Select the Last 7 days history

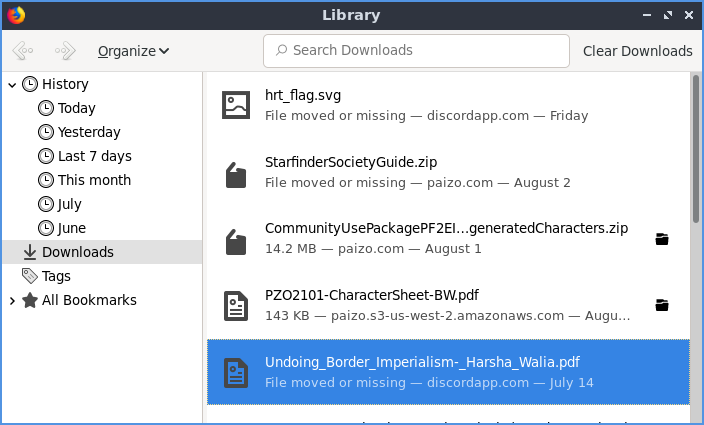coord(94,156)
